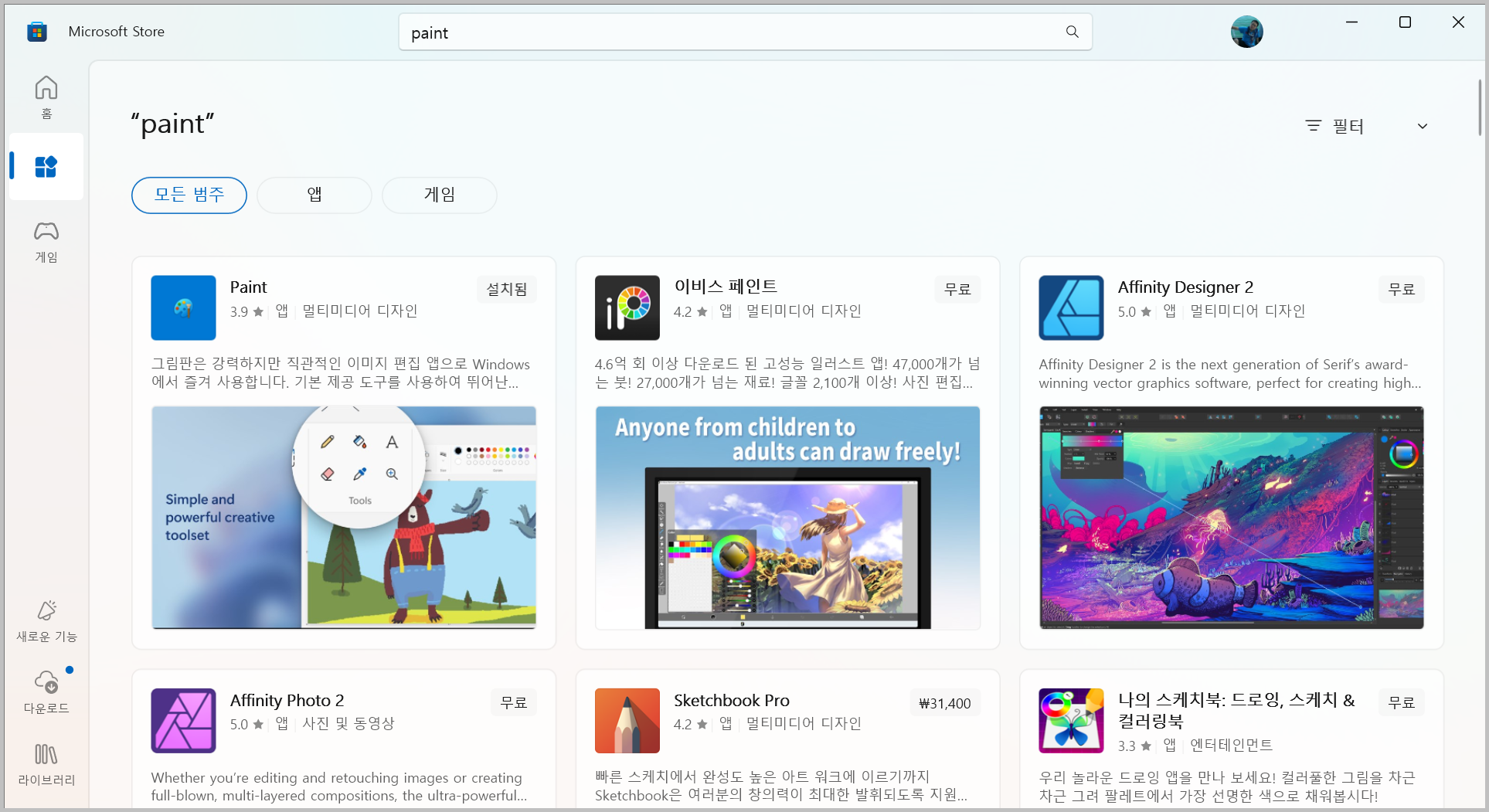Click the vertical scrollbar on the right edge
Screen dimensions: 1489x812
point(1480,107)
